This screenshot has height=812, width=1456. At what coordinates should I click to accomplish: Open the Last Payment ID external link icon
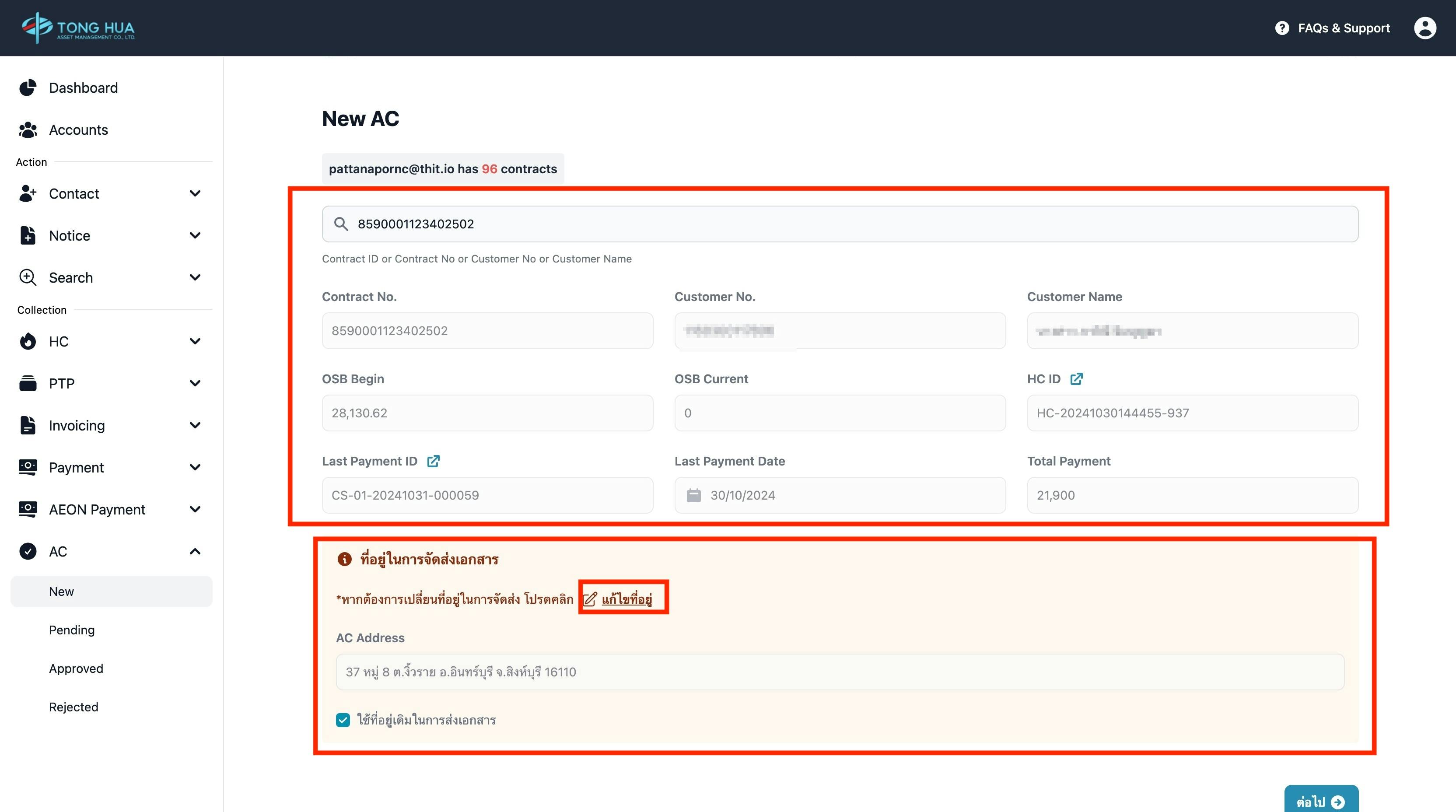[433, 461]
